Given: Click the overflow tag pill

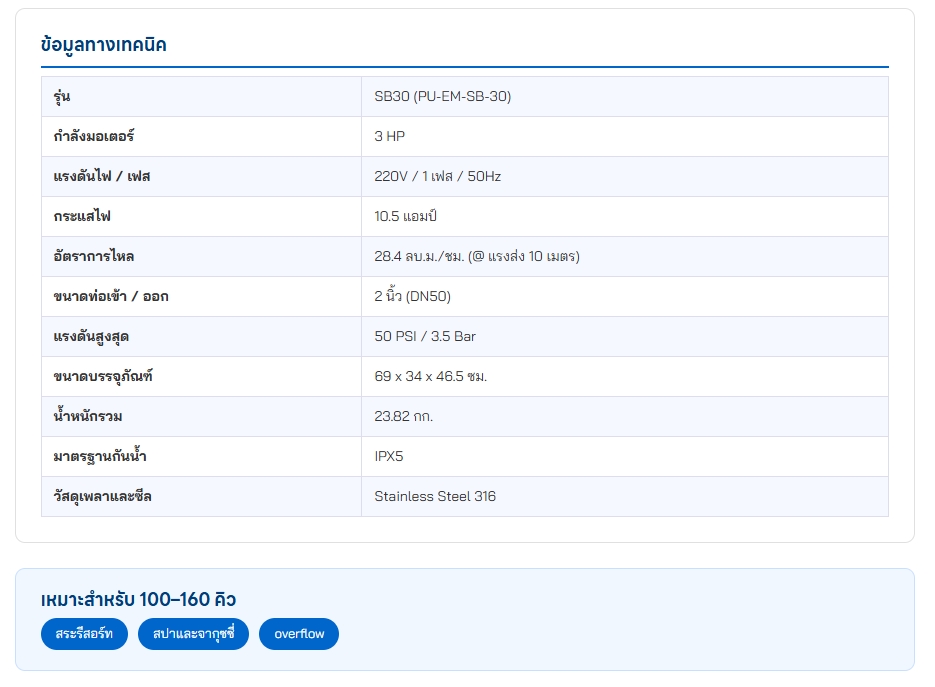Looking at the screenshot, I should tap(299, 634).
